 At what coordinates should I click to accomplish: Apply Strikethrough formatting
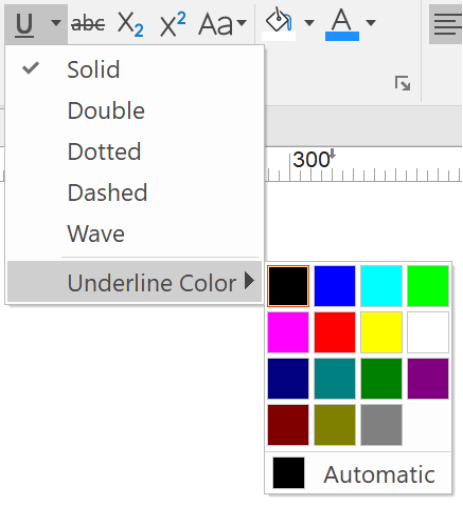click(88, 24)
